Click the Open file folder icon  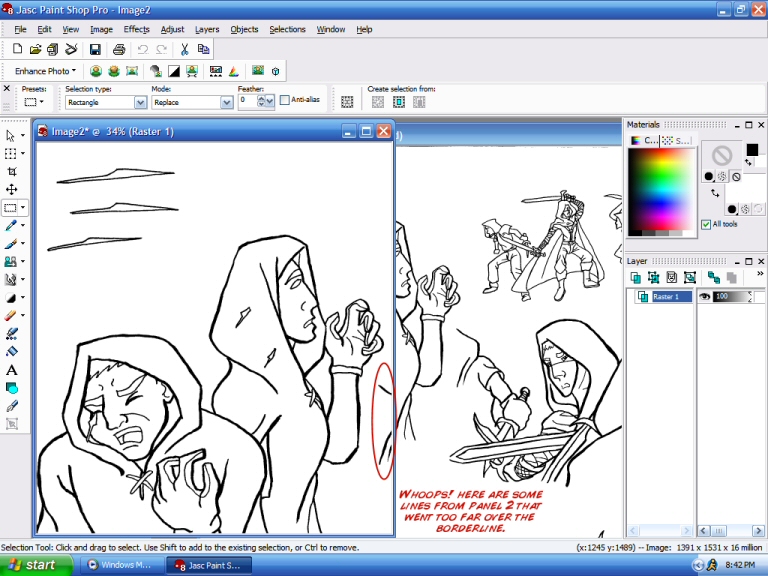(36, 49)
